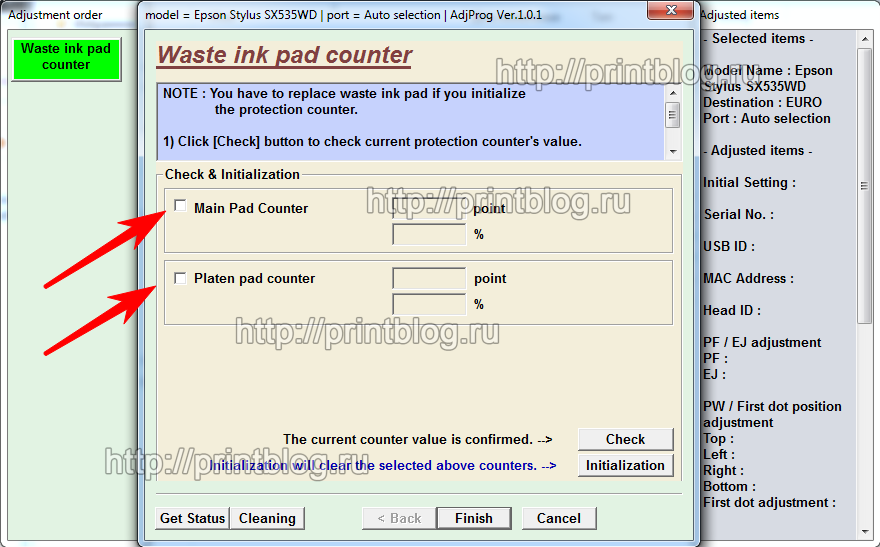
Task: Click the Get Status button
Action: pos(192,518)
